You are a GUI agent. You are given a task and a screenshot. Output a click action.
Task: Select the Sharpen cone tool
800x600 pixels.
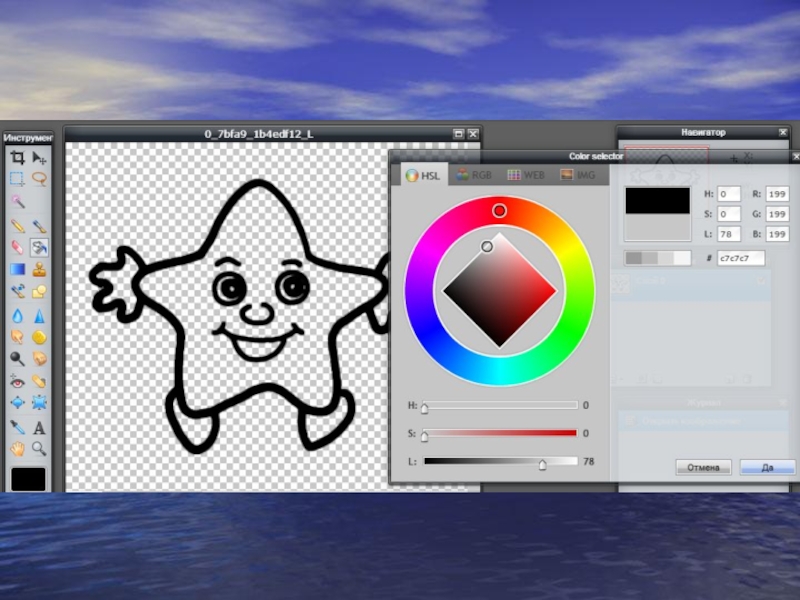tap(39, 316)
